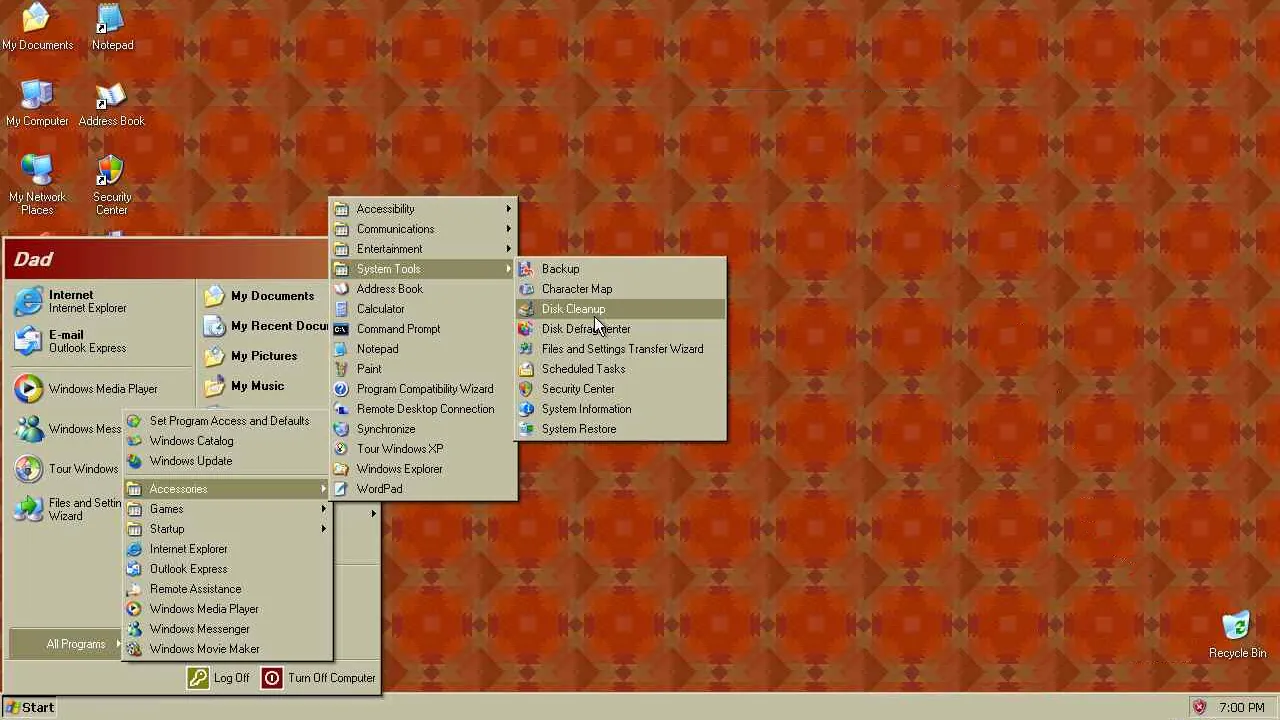Click the Synchronize icon in Accessories
Image resolution: width=1280 pixels, height=720 pixels.
coord(341,429)
